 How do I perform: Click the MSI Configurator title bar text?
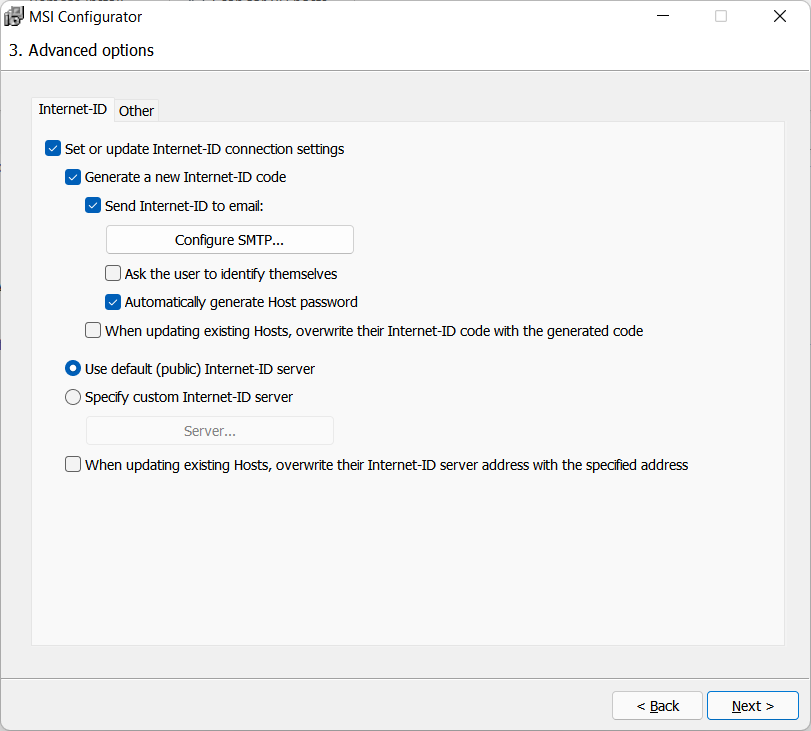(86, 17)
